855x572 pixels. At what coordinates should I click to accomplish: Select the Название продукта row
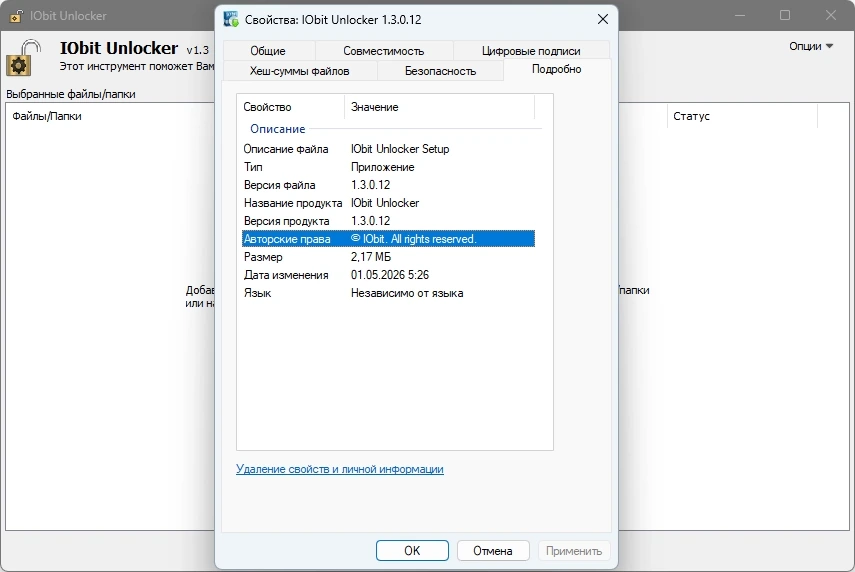(388, 203)
